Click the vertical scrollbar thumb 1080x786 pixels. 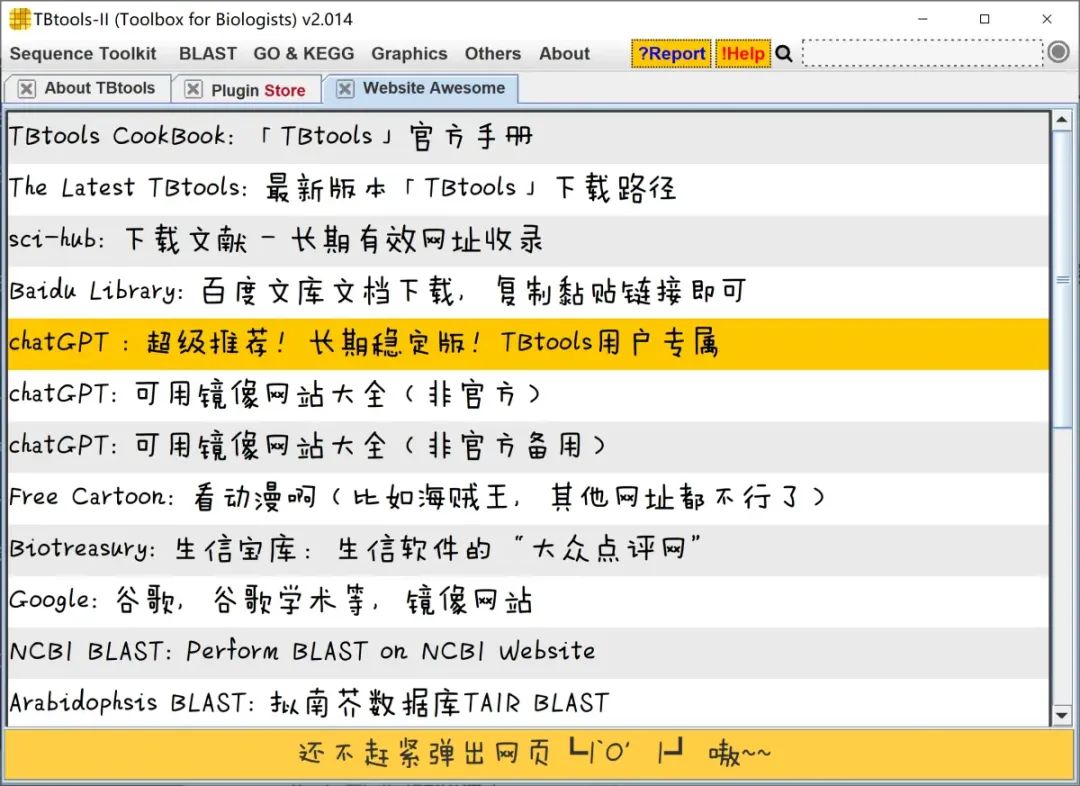[1061, 279]
